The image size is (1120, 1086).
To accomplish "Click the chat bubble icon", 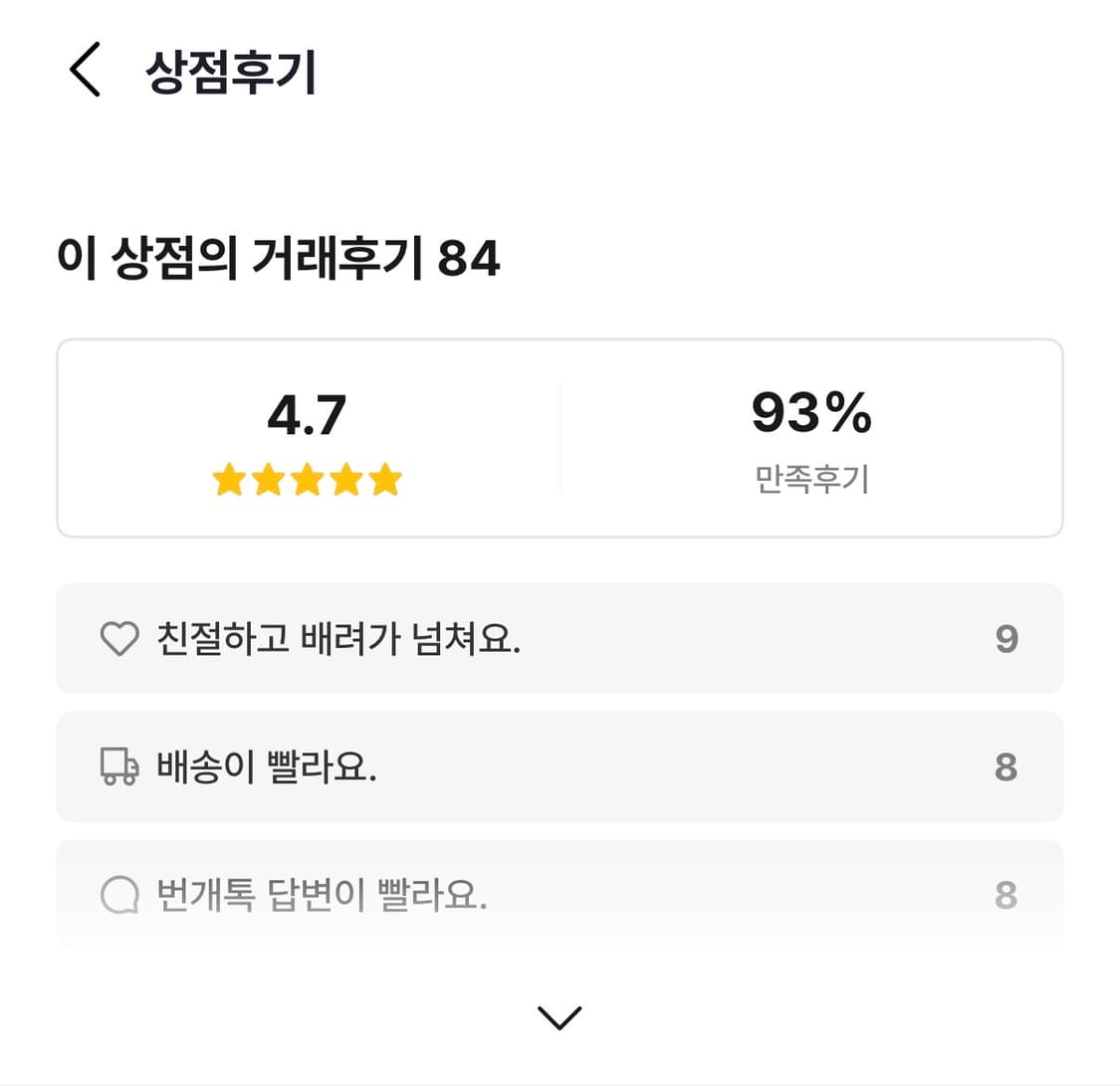I will tap(119, 896).
